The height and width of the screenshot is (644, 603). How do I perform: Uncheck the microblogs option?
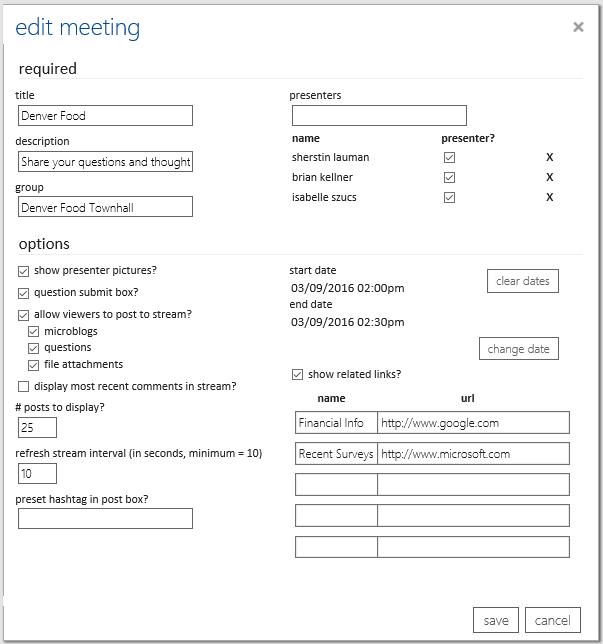34,331
